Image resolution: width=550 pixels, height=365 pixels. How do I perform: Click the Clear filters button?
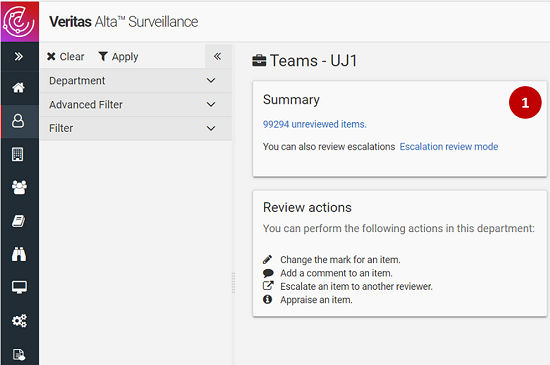(x=66, y=56)
